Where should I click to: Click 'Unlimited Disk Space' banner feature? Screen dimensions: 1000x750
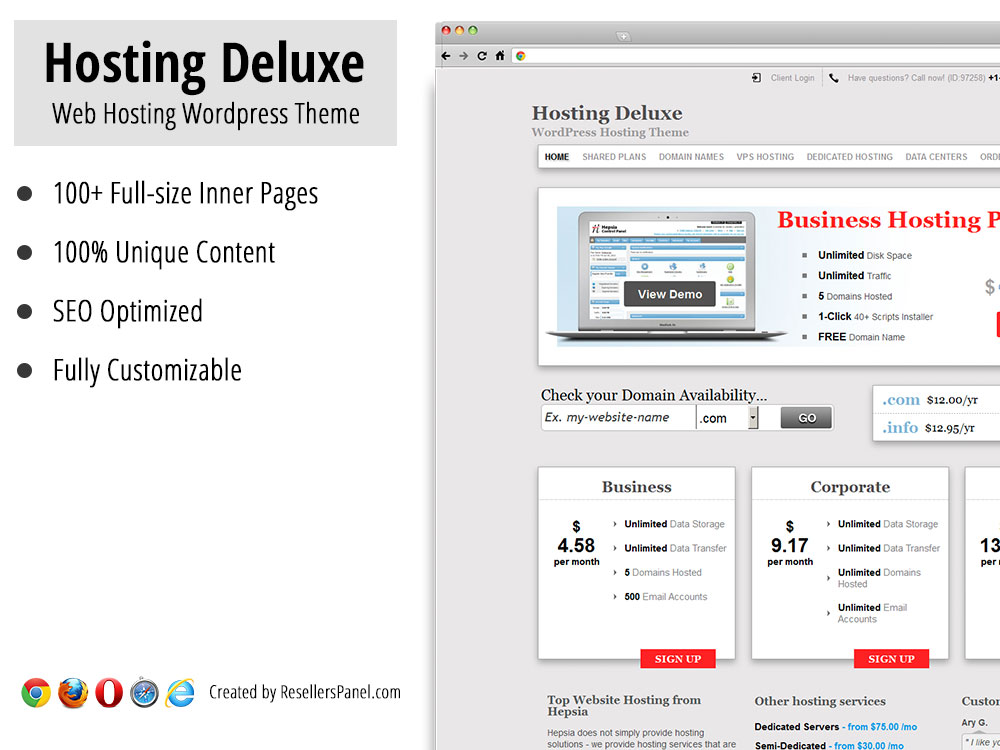pyautogui.click(x=865, y=256)
